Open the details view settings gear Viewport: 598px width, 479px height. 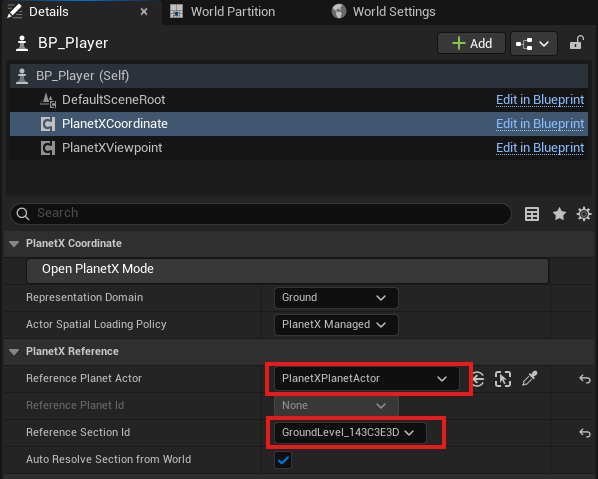pos(584,214)
